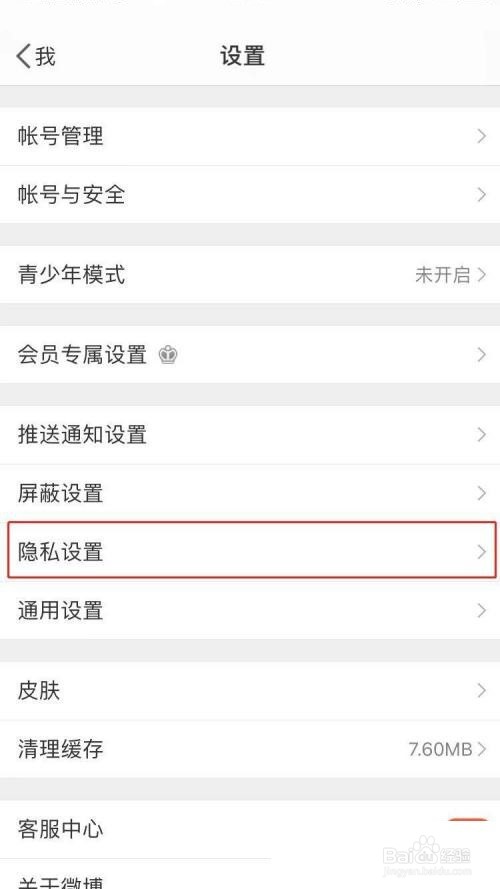
Task: Tap 皮肤 to change skin theme
Action: (x=250, y=691)
